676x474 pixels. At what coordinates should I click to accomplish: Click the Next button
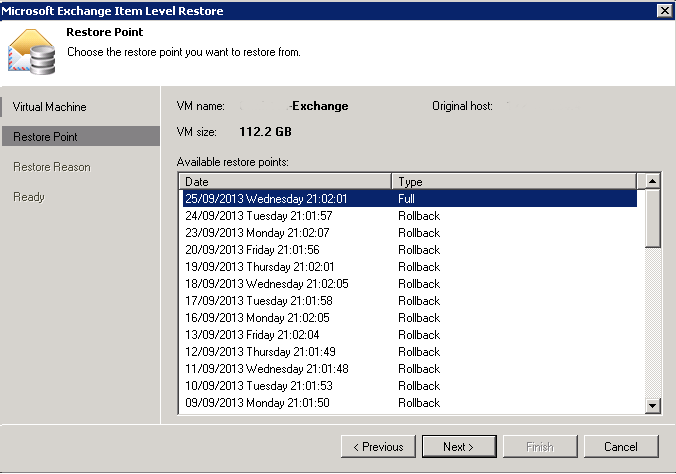coord(459,446)
